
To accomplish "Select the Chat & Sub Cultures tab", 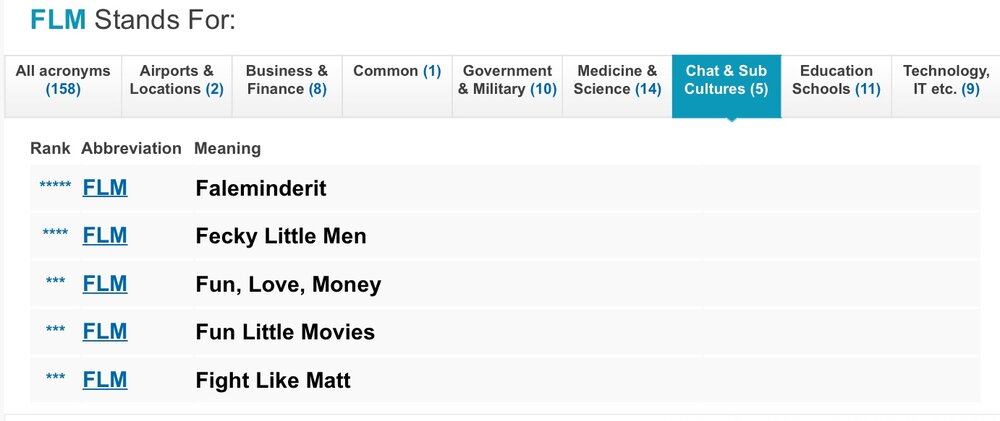I will pos(726,86).
